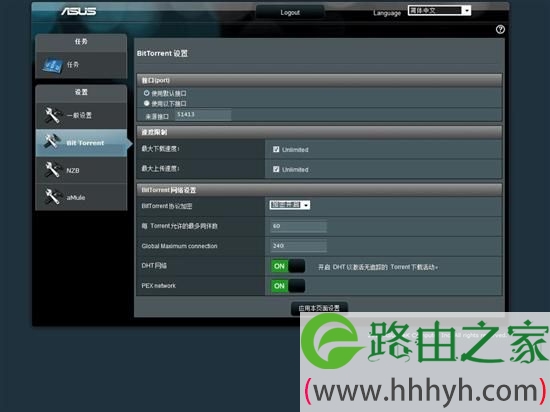Click the Global Maximum connection label
Image resolution: width=550 pixels, height=412 pixels.
179,246
